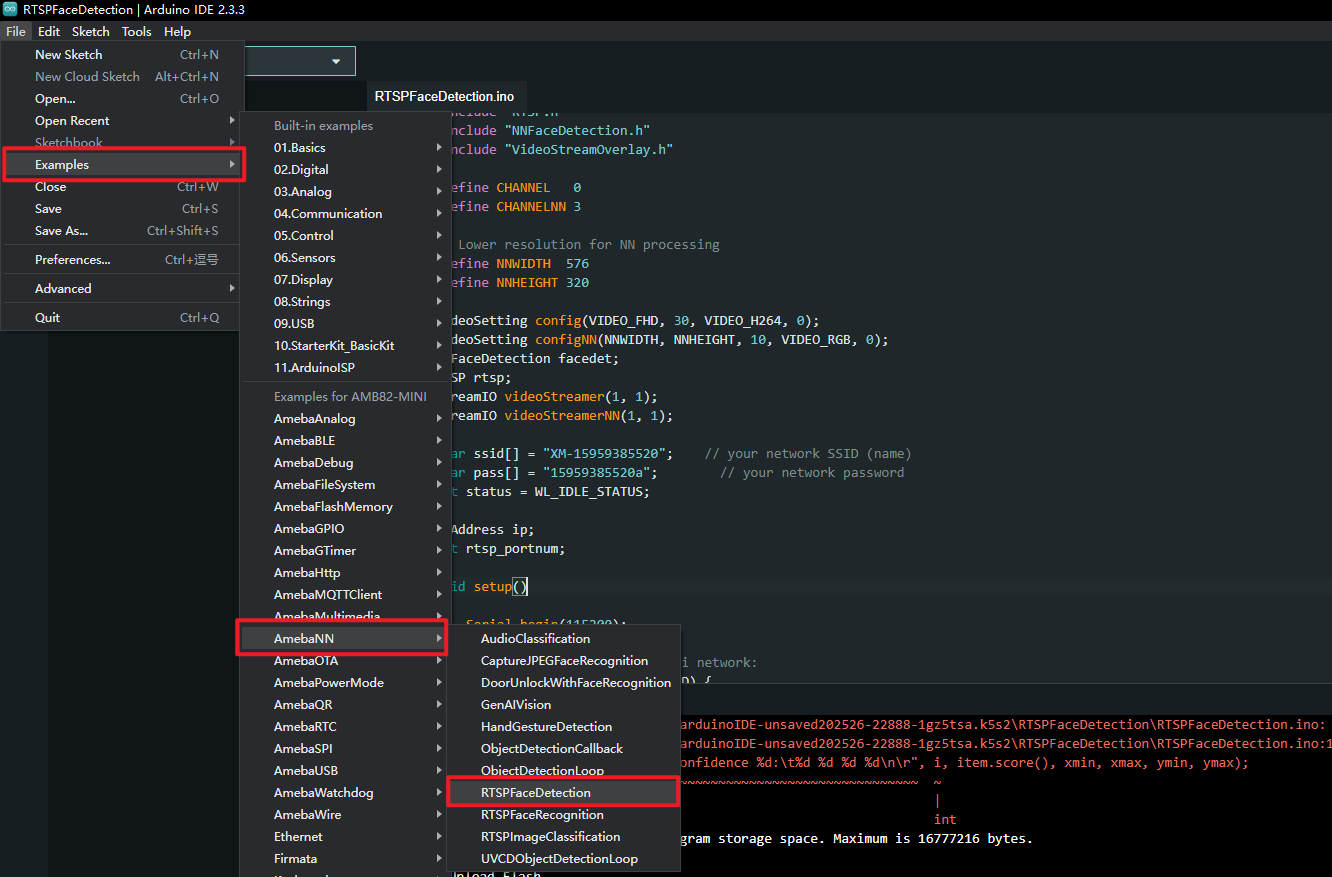Expand the AmebaFlashMemory examples

tap(345, 507)
